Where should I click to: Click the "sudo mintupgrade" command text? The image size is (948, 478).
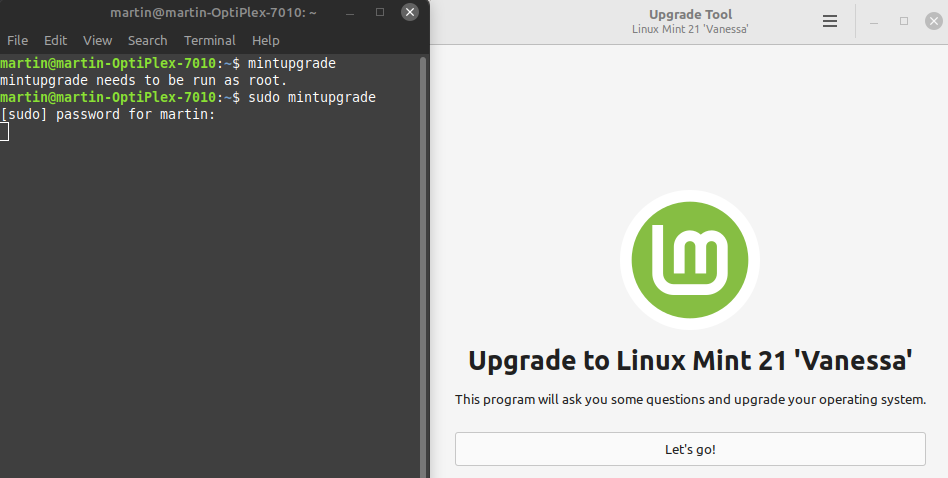312,97
